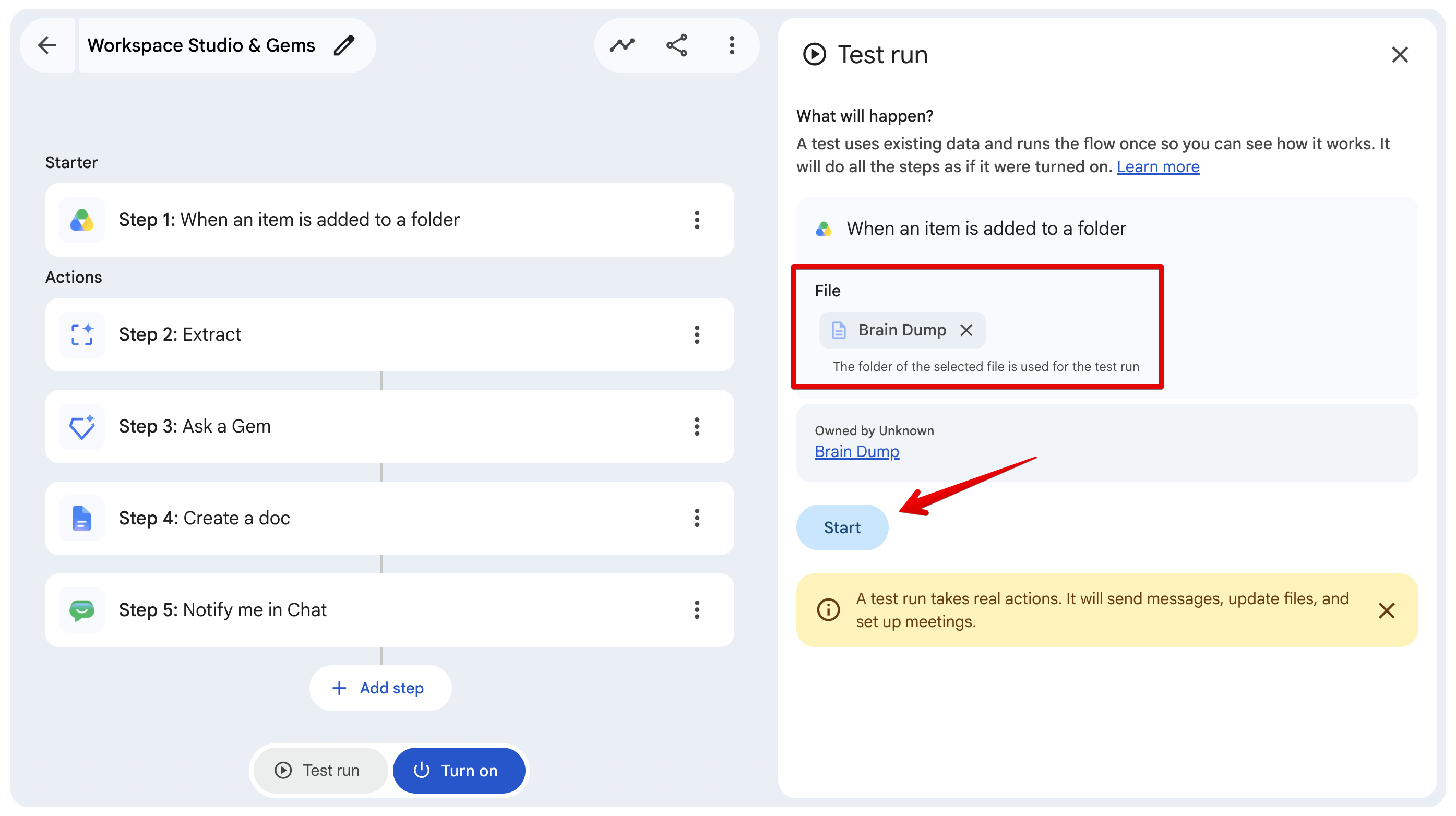Open Step 3 Ask a Gem options
The image size is (1456, 816).
point(697,427)
